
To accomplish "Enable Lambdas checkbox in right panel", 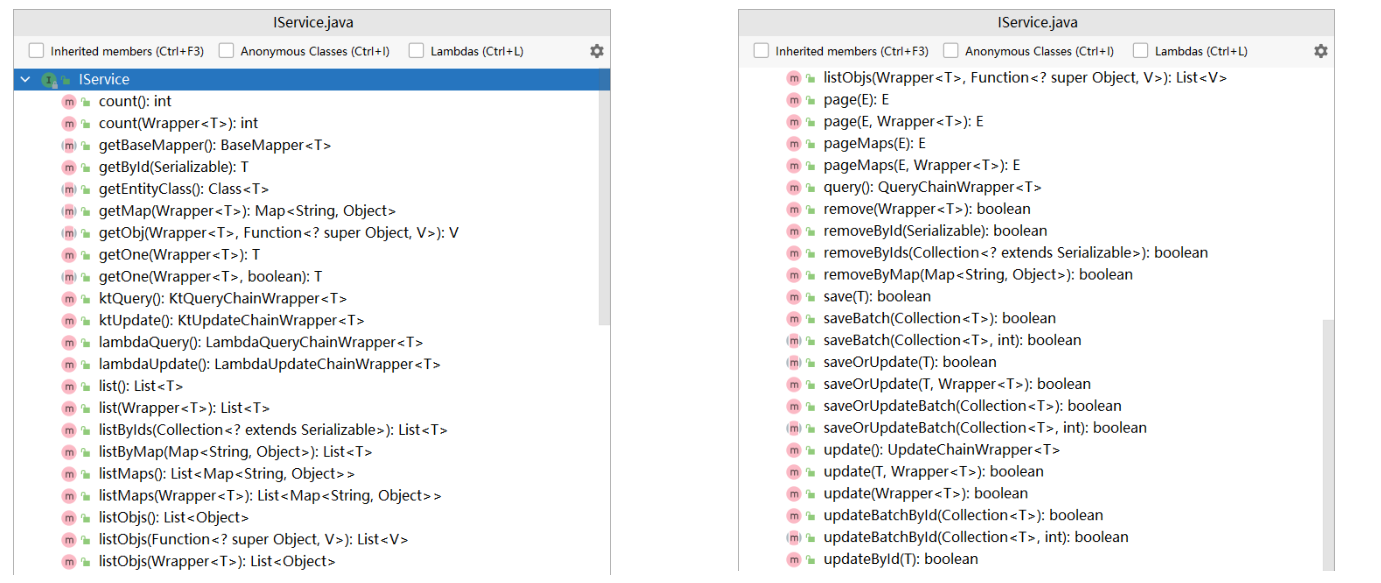I will 1141,51.
